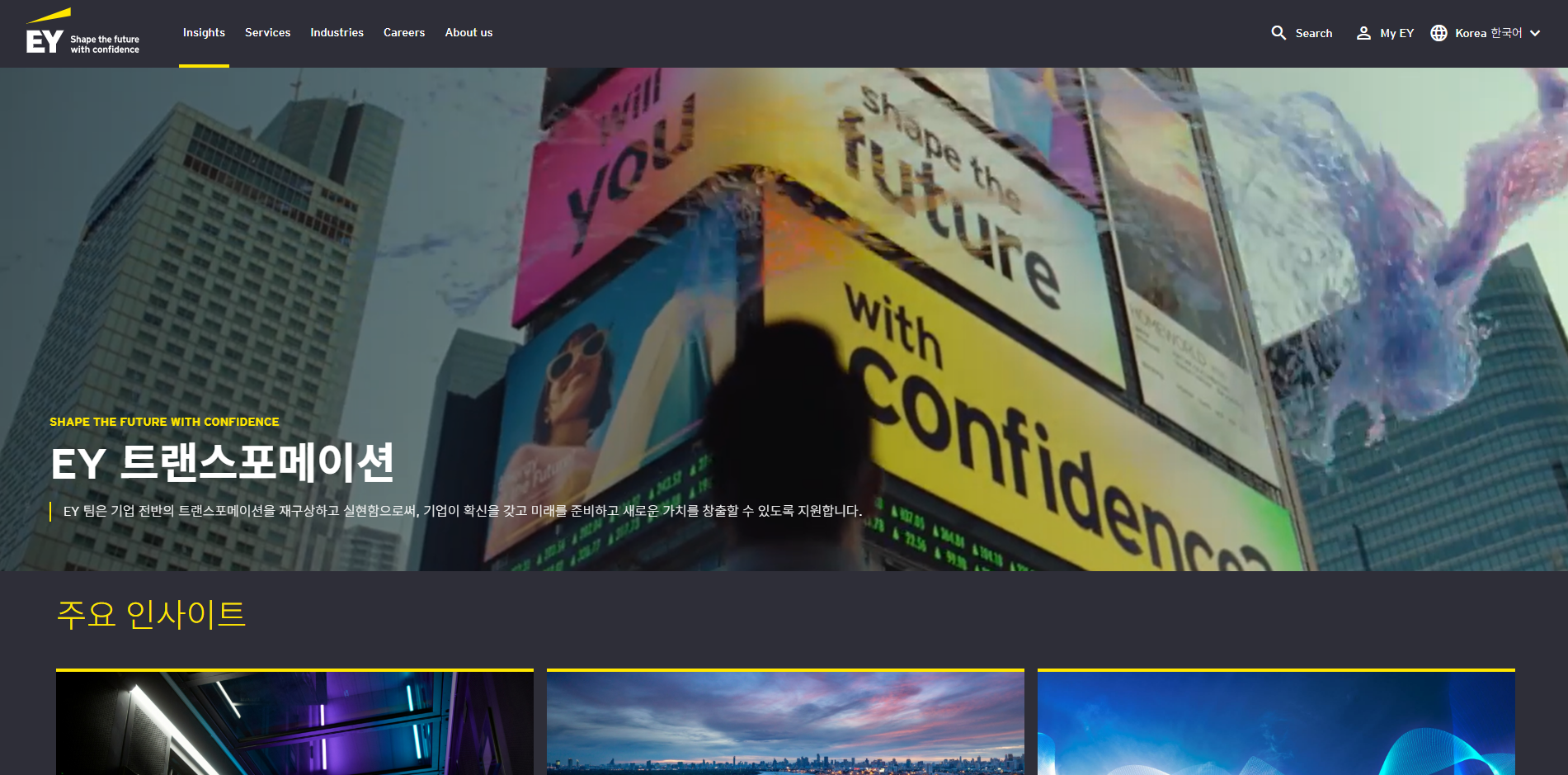Open the Services menu
The image size is (1568, 775).
(267, 33)
